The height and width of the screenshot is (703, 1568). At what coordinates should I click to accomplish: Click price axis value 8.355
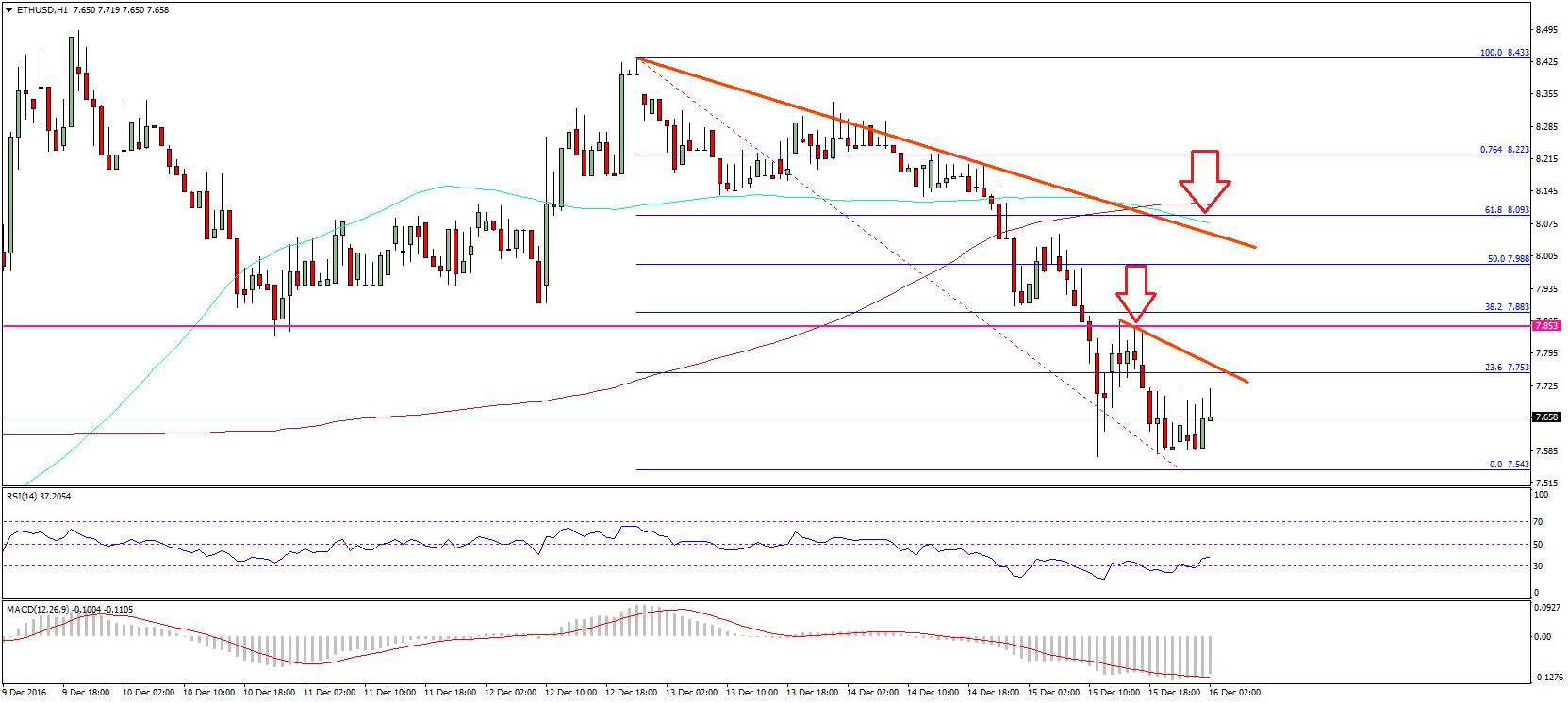tap(1546, 94)
